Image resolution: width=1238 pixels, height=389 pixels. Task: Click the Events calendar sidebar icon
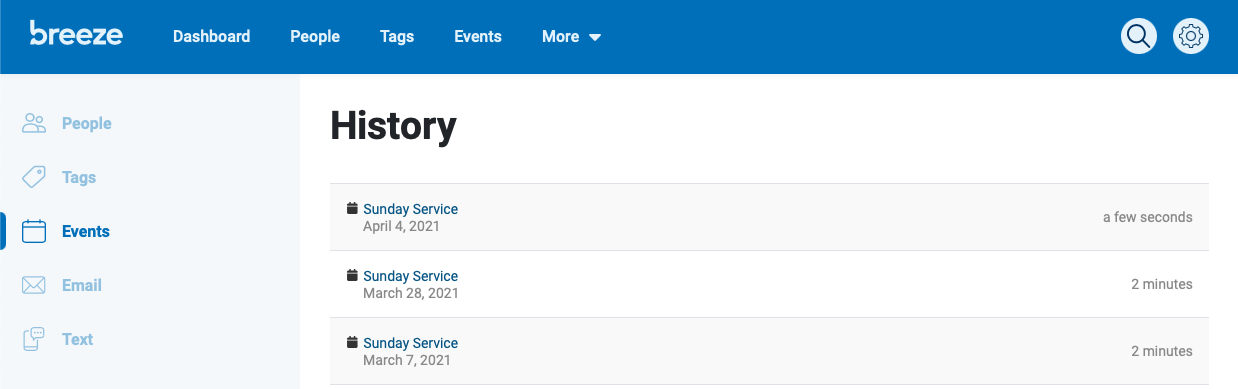34,232
